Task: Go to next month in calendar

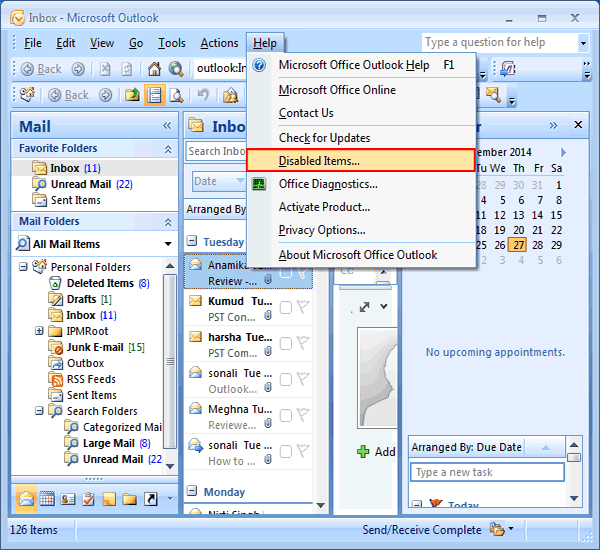Action: click(563, 152)
